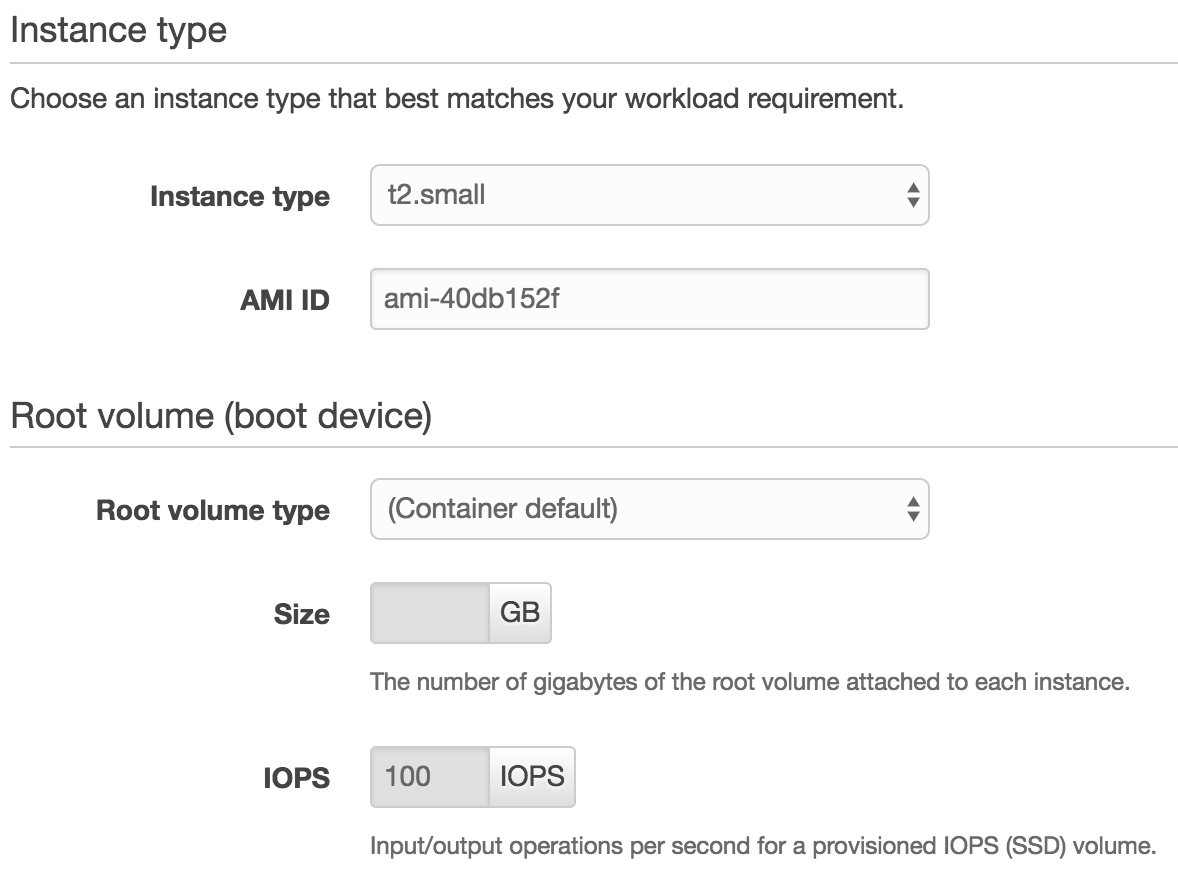Click the arrows icon on Instance type selector
The width and height of the screenshot is (1178, 876).
913,195
